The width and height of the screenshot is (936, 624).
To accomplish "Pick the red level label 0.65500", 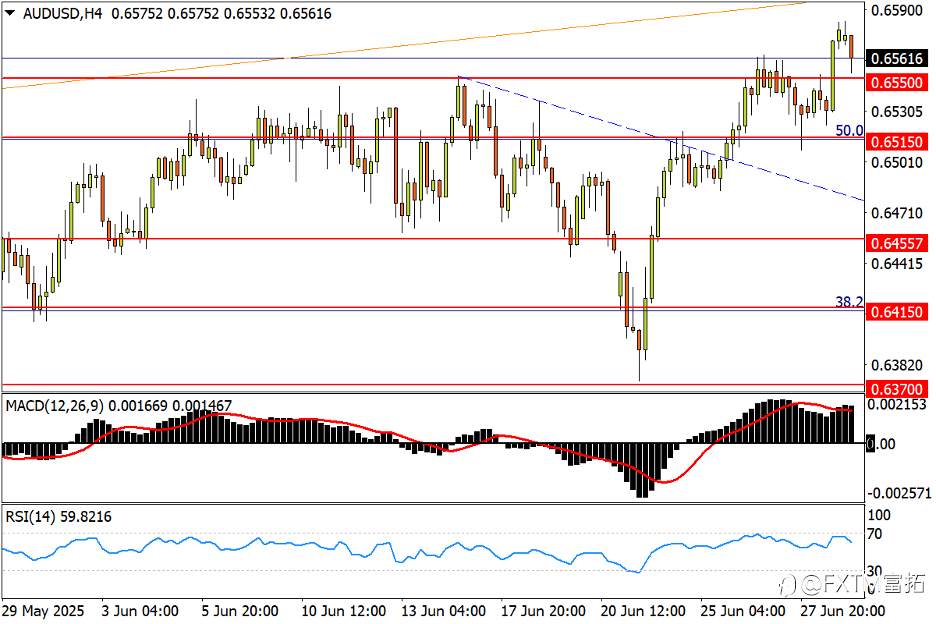I will [x=897, y=82].
